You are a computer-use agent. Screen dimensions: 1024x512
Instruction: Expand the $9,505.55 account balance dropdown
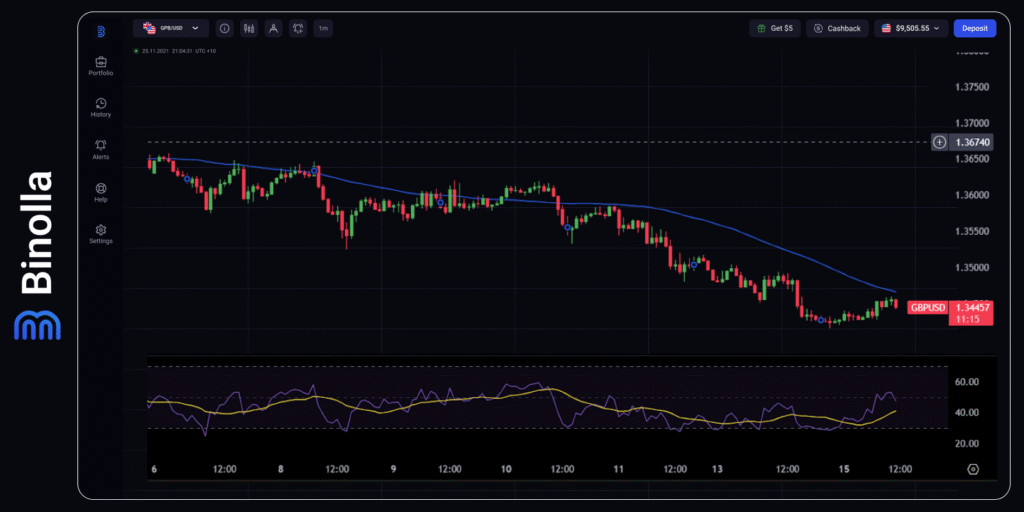point(910,28)
